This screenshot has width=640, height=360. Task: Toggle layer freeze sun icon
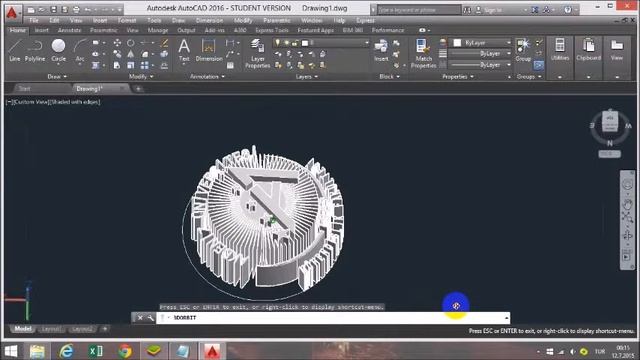286,42
